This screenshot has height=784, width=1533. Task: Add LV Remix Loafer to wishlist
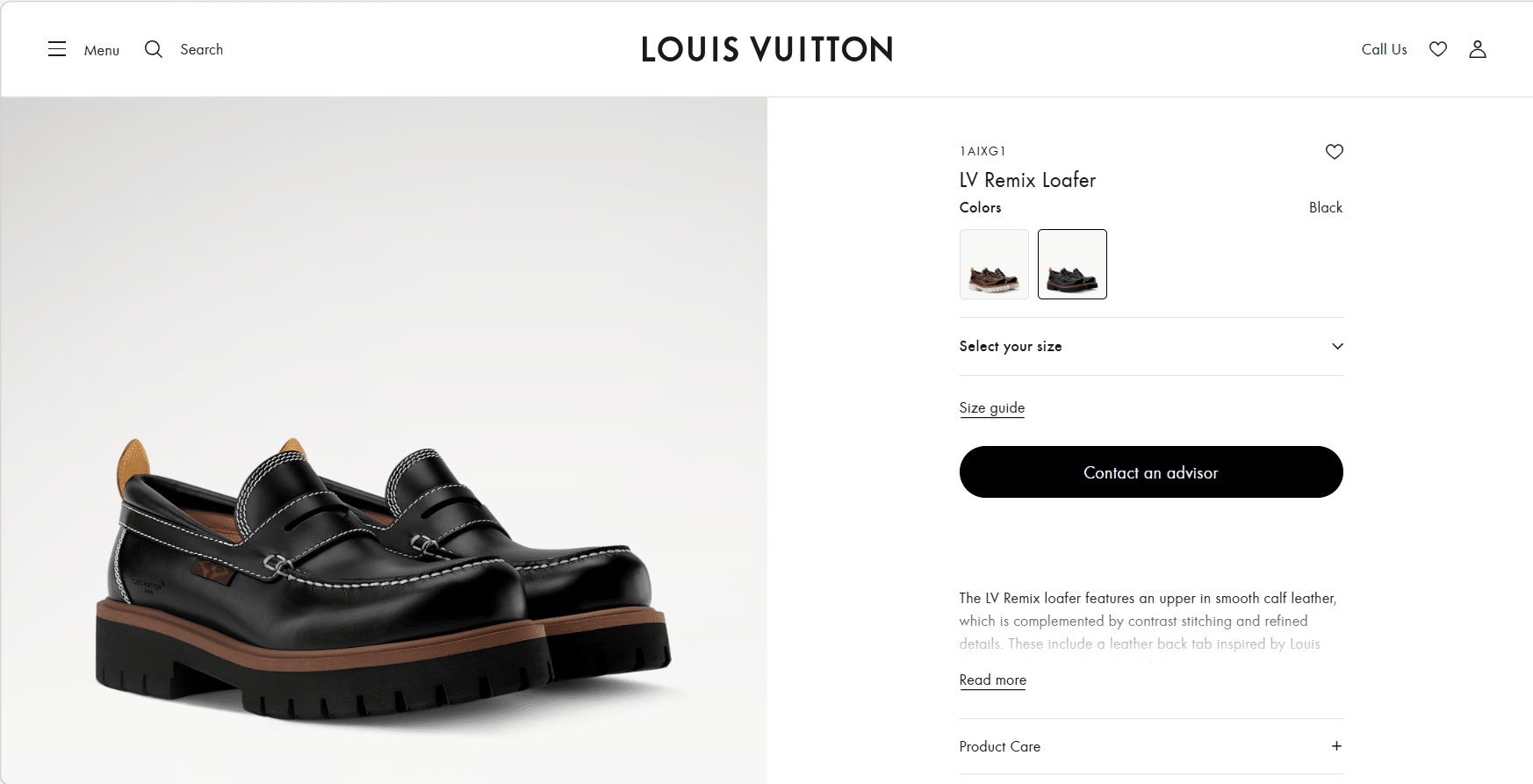tap(1334, 152)
